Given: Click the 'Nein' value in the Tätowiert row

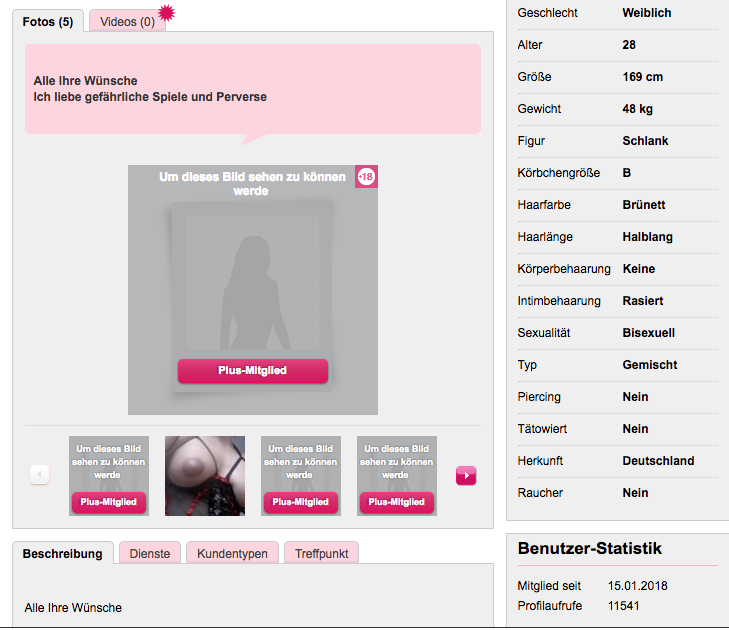Looking at the screenshot, I should pos(636,429).
